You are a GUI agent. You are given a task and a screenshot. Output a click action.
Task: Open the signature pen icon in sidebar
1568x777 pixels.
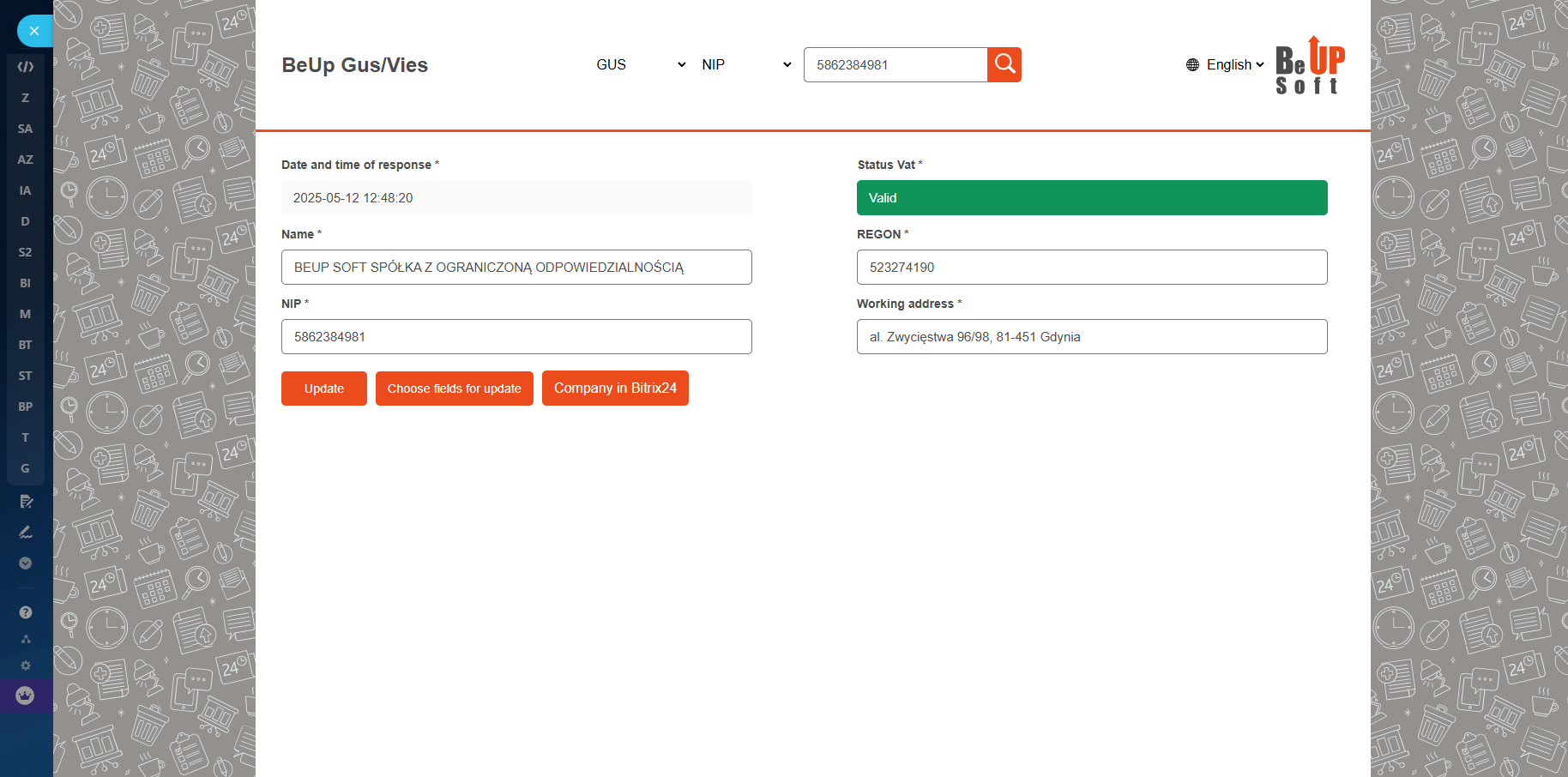[x=26, y=532]
